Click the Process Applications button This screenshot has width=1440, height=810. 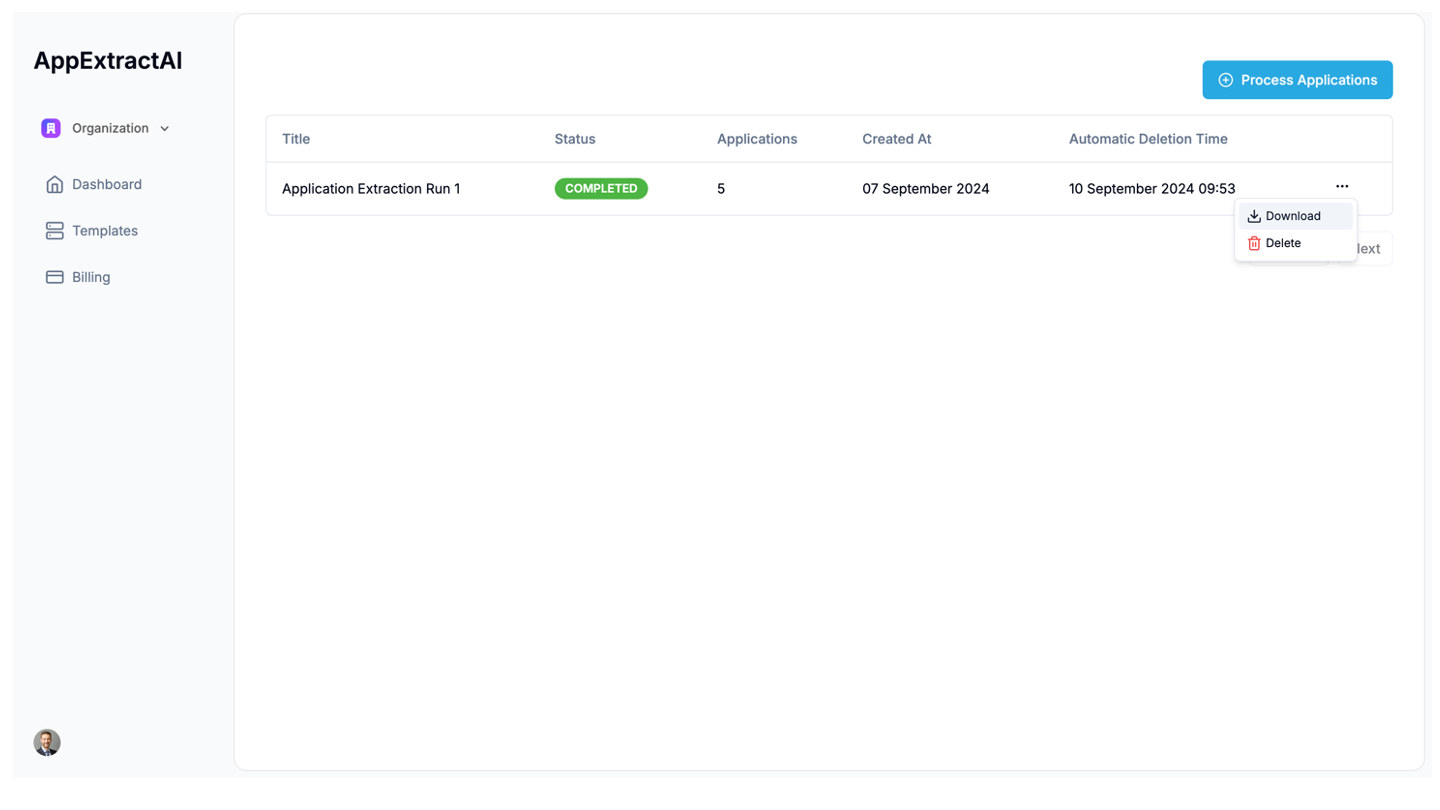pos(1297,80)
